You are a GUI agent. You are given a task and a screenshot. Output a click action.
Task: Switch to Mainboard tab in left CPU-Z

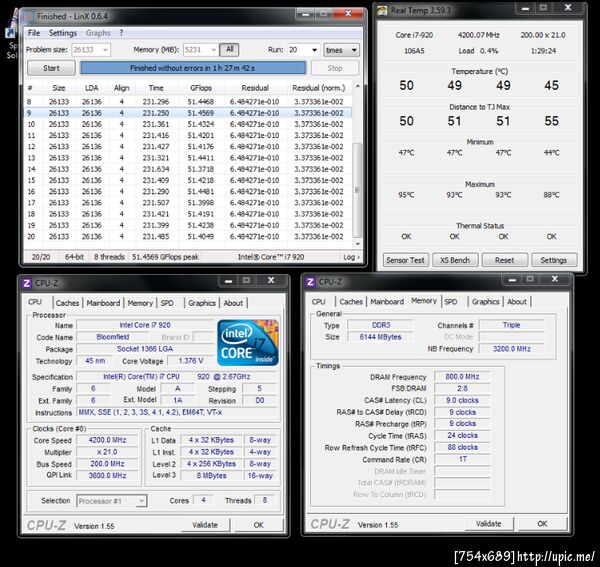(x=103, y=303)
